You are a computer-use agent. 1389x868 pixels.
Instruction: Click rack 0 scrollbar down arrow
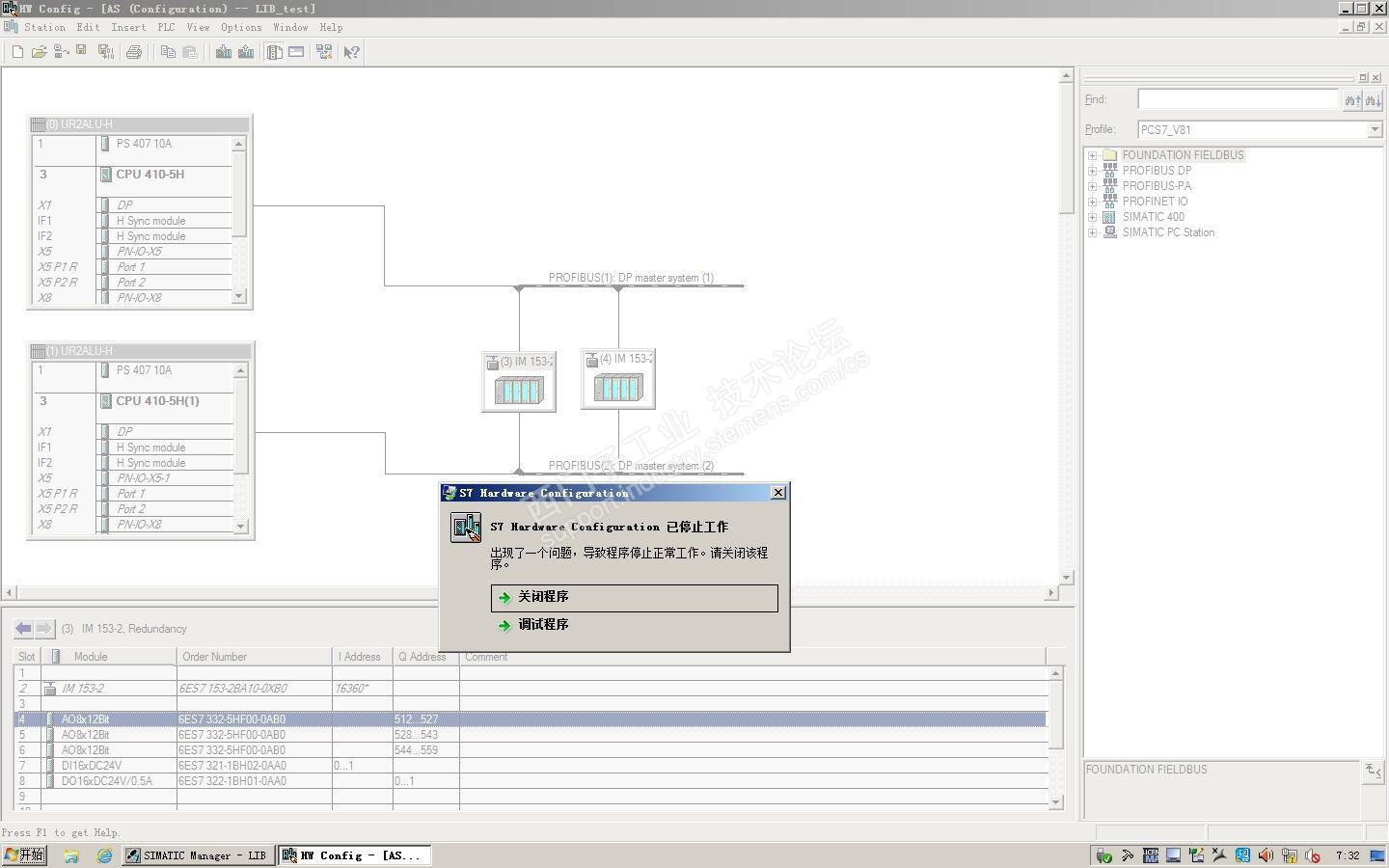(239, 297)
